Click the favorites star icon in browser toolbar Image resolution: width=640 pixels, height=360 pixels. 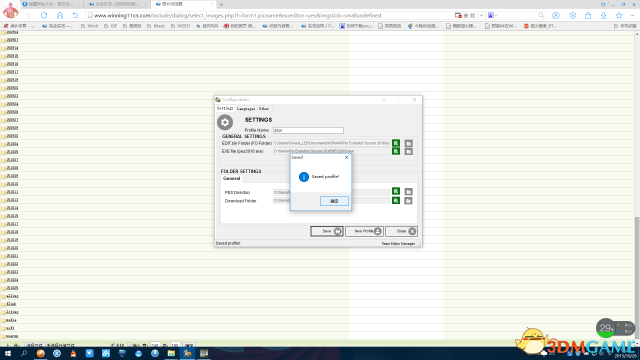[x=619, y=16]
